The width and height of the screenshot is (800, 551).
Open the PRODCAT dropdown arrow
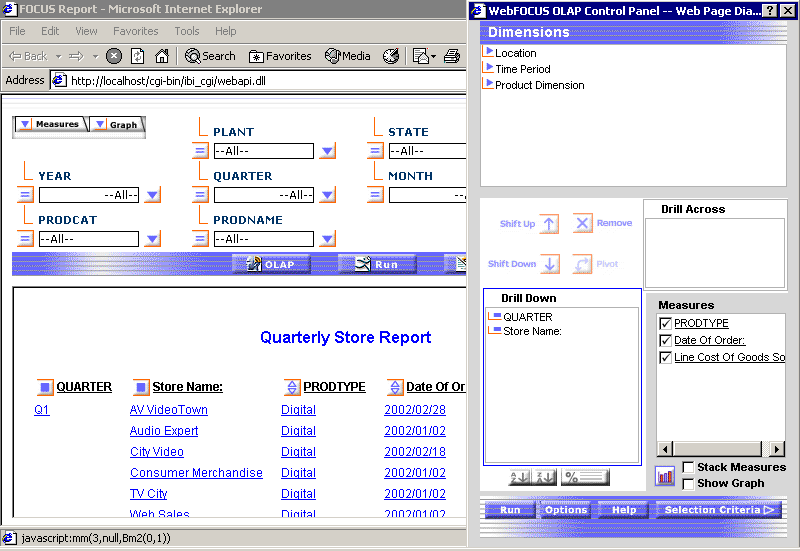click(153, 239)
